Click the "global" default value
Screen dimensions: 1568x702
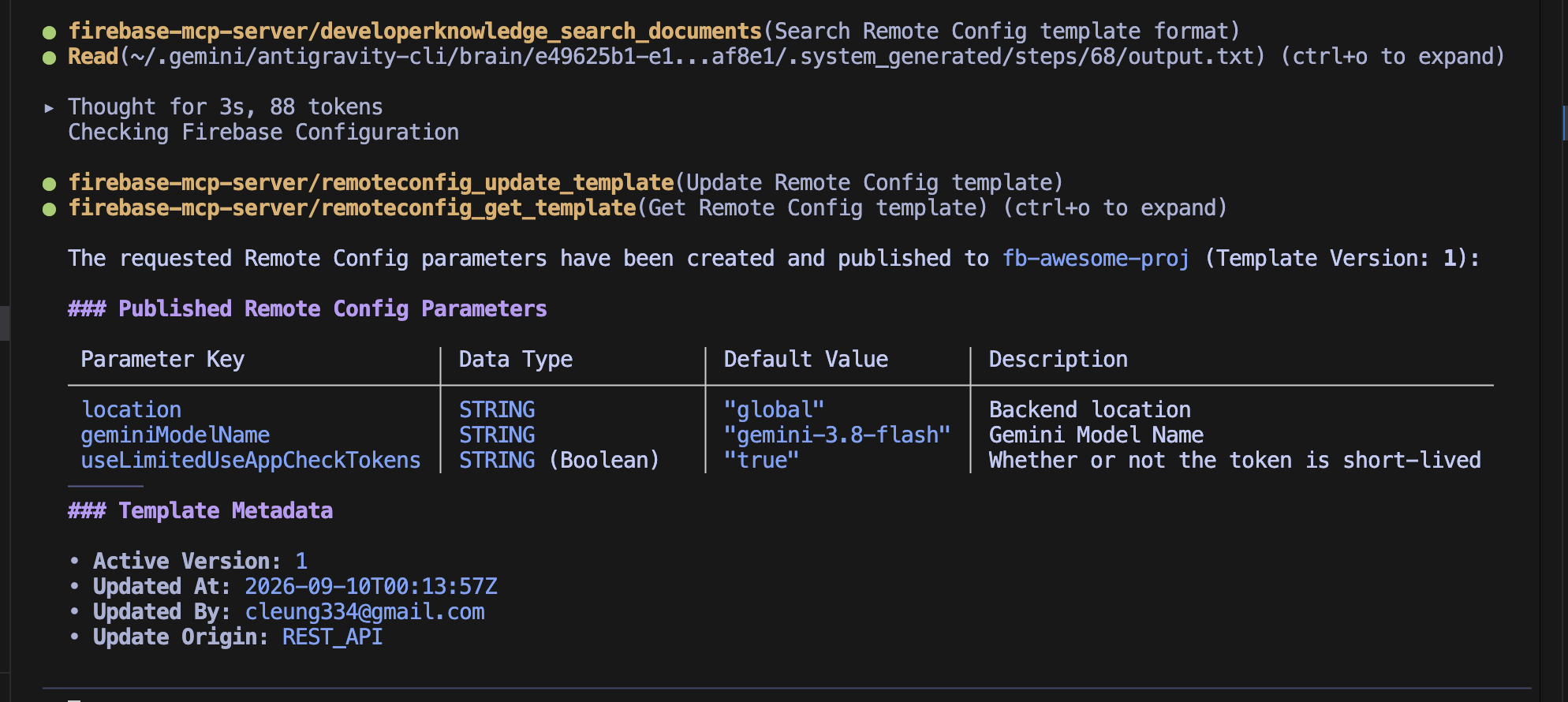click(x=774, y=410)
